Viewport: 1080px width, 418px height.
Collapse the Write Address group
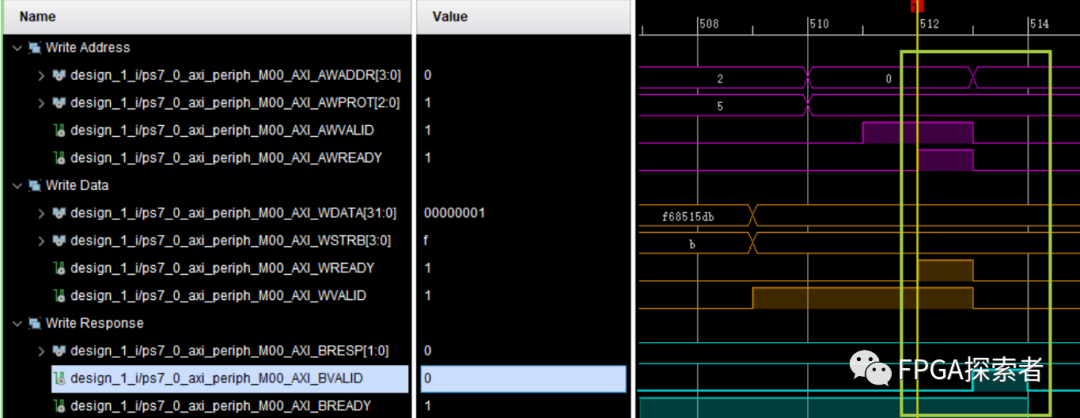[17, 48]
